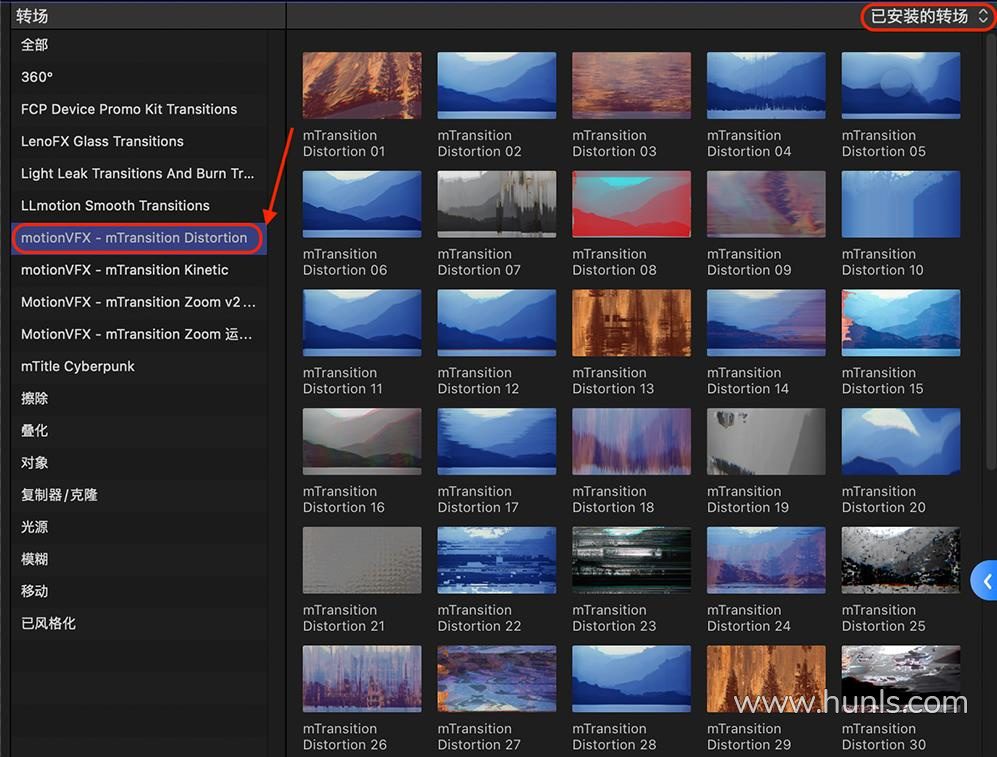Select mTransition Distortion 07 thumbnail
Image resolution: width=997 pixels, height=757 pixels.
click(497, 204)
